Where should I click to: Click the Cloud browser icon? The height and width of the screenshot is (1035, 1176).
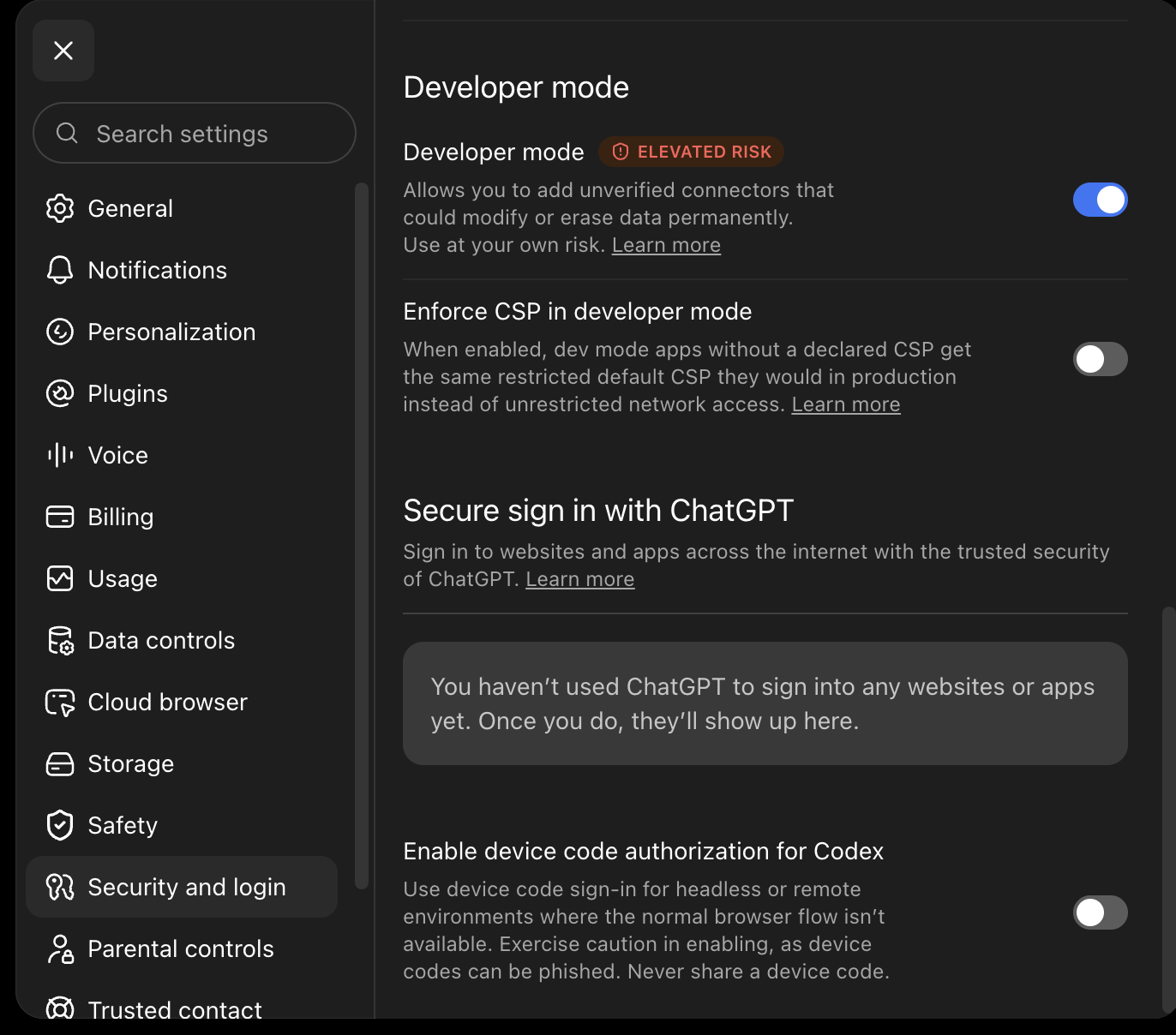point(60,702)
